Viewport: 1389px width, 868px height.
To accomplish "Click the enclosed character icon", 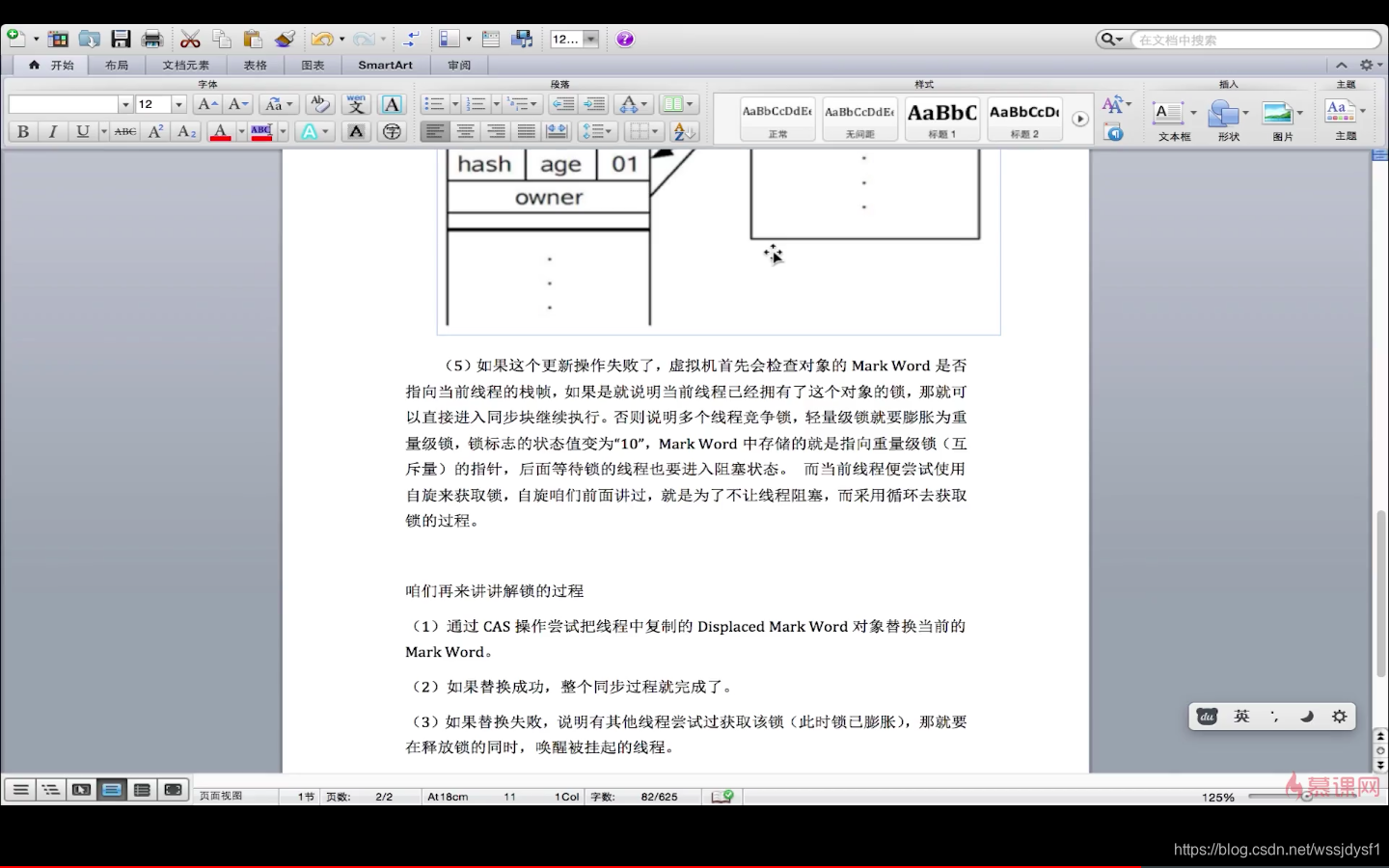I will coord(392,131).
